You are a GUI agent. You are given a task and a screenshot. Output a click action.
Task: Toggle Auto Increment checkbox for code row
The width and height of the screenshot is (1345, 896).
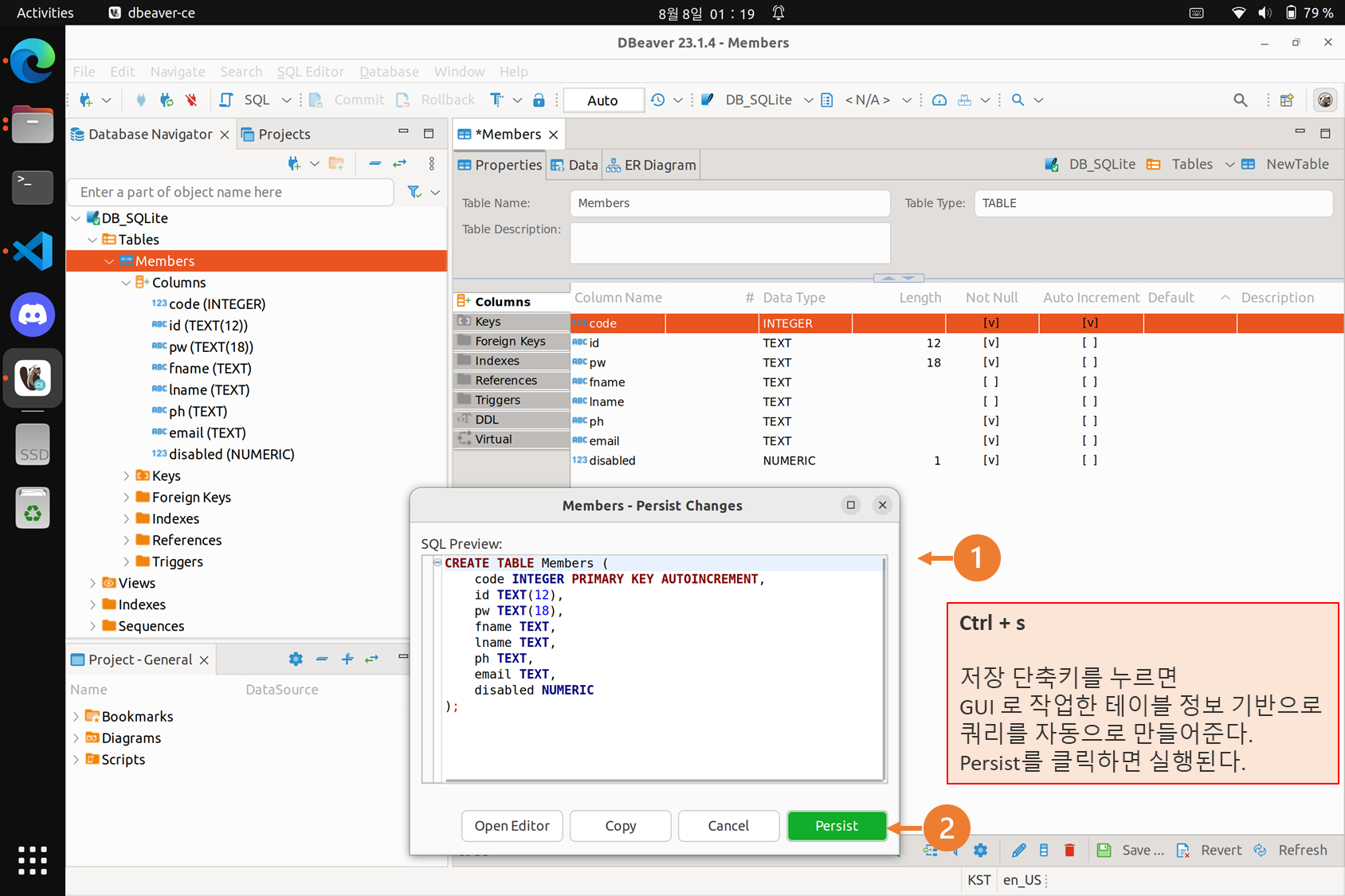1089,323
